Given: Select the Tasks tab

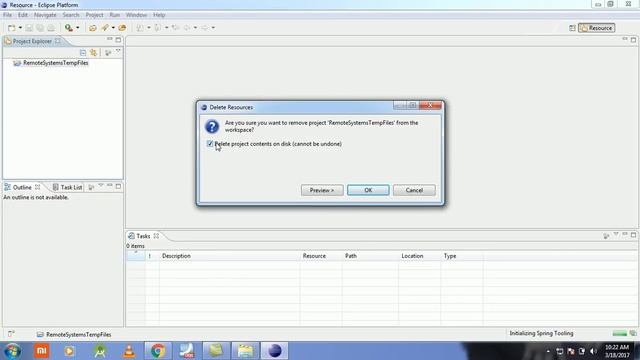Looking at the screenshot, I should pyautogui.click(x=143, y=236).
